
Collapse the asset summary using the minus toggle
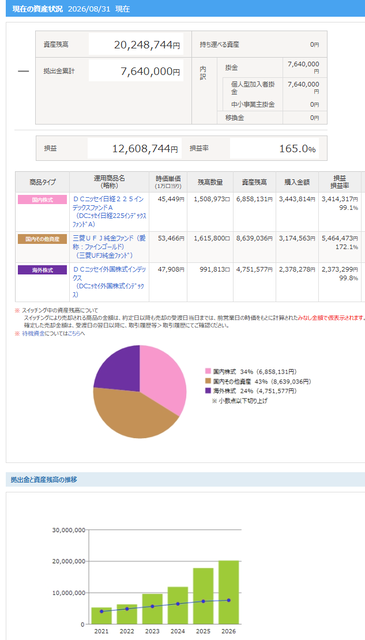[23, 71]
